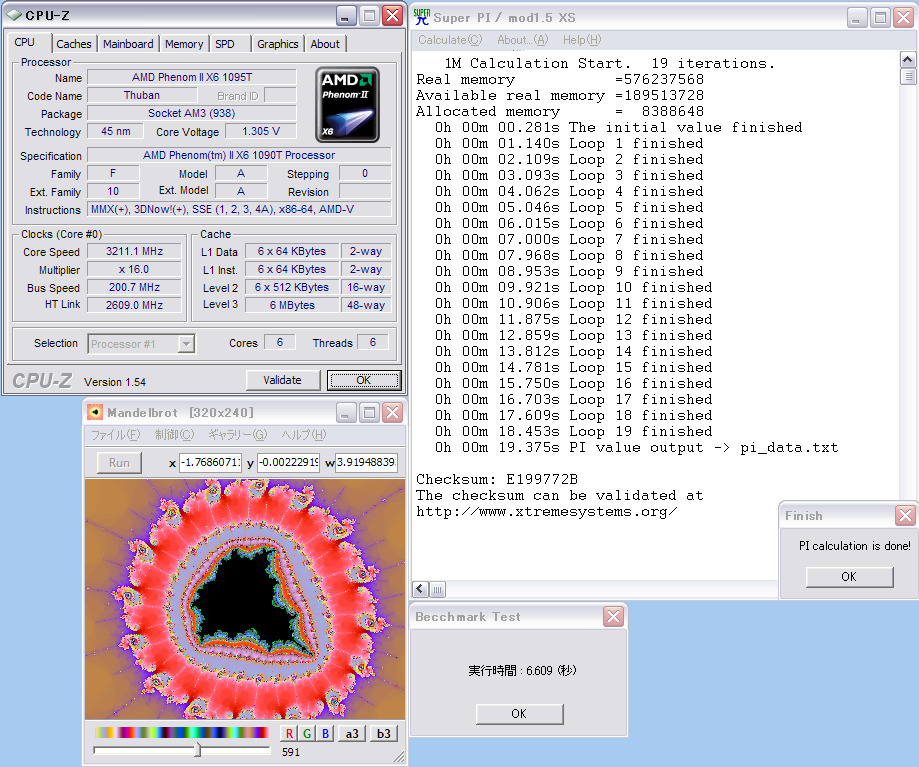Viewport: 919px width, 767px height.
Task: Click the Core Voltage value 1.305 V
Action: click(x=261, y=132)
